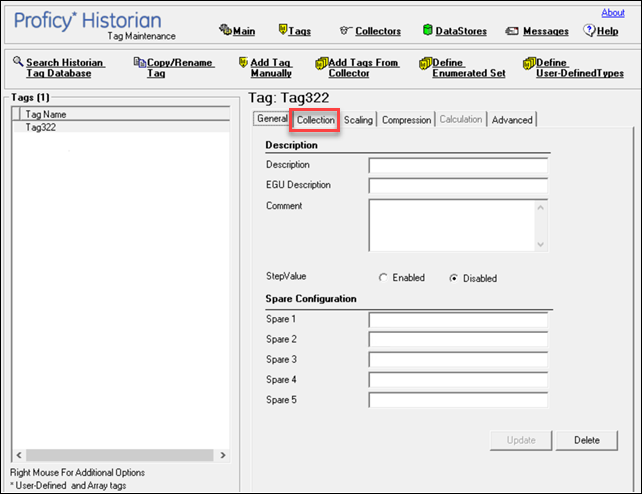Click the Define User-DefinedTypes icon

pyautogui.click(x=529, y=63)
